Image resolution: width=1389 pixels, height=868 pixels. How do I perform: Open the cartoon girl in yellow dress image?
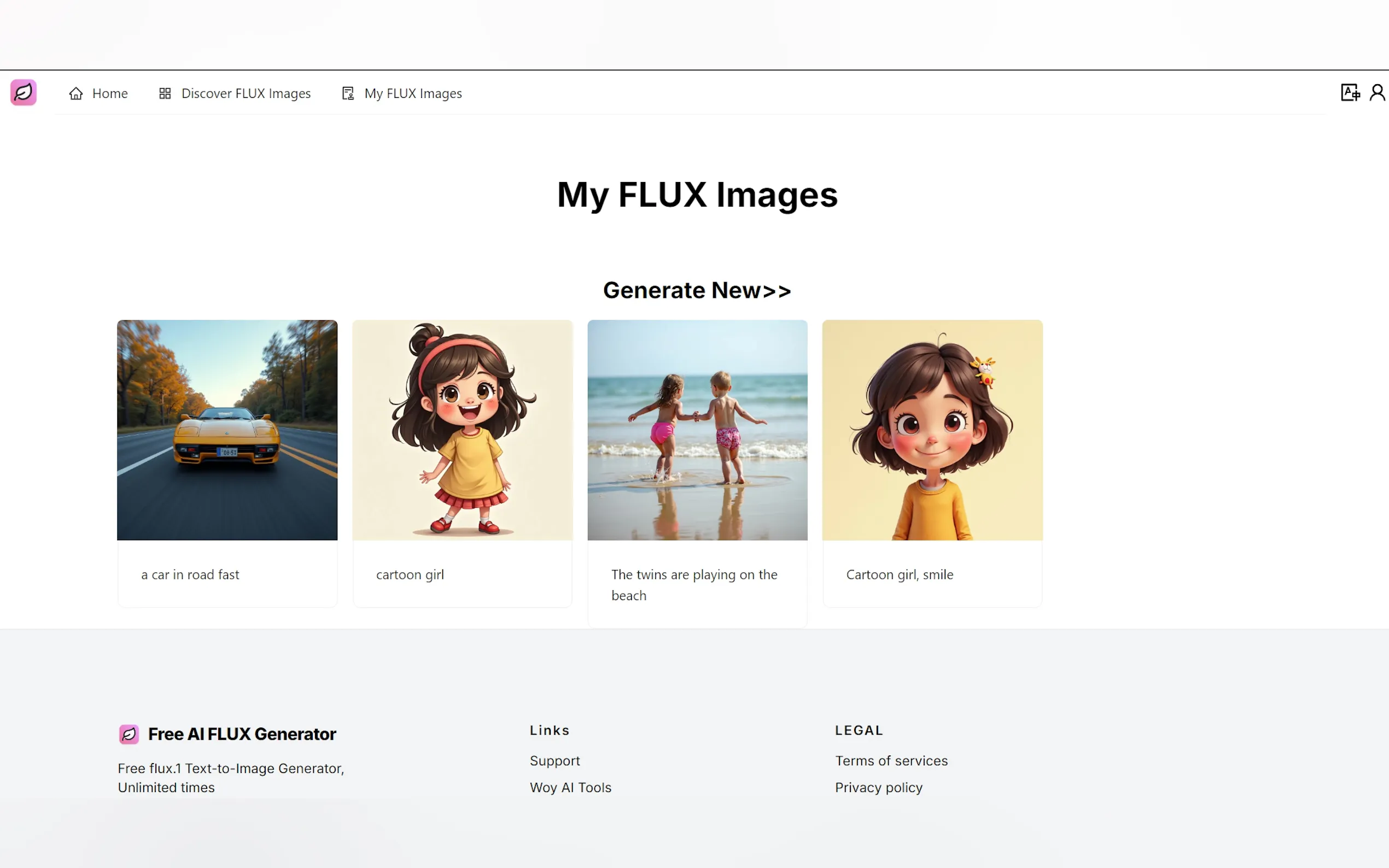coord(462,430)
